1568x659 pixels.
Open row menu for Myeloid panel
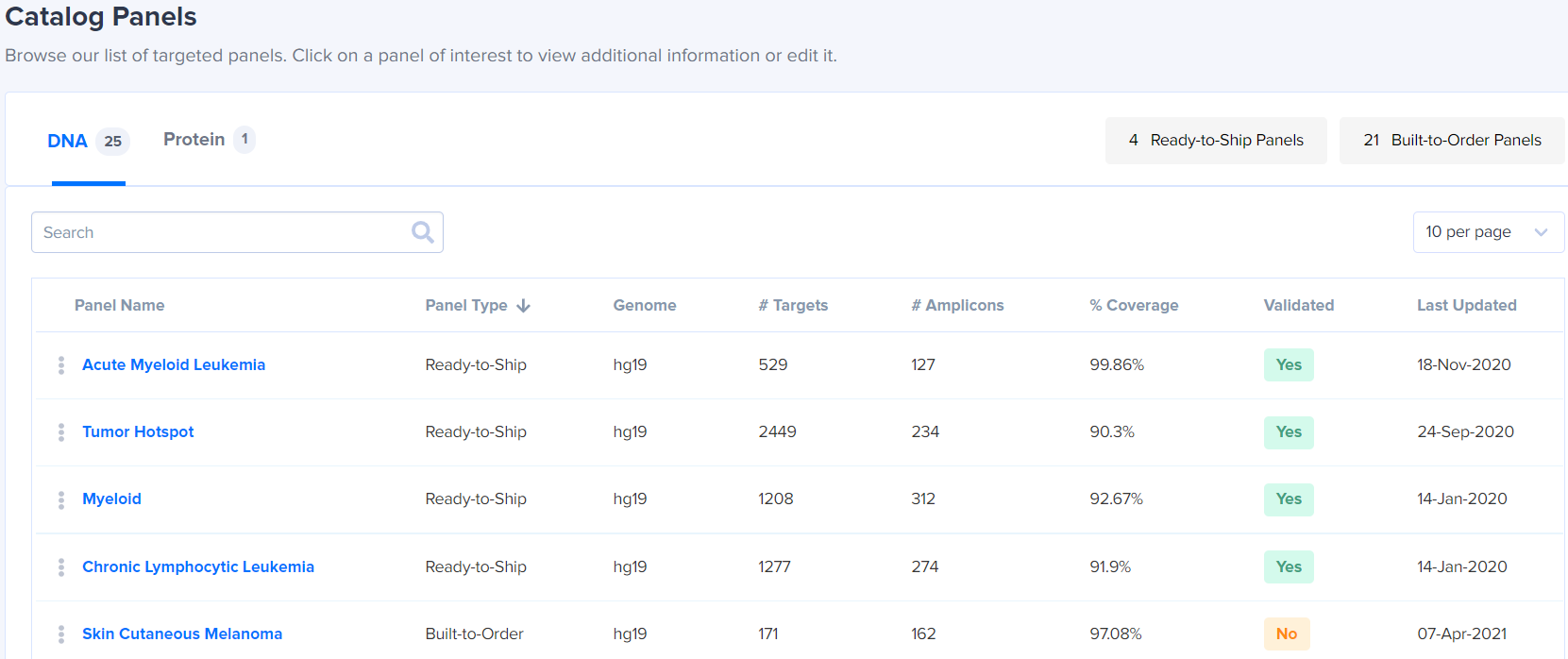[x=61, y=499]
